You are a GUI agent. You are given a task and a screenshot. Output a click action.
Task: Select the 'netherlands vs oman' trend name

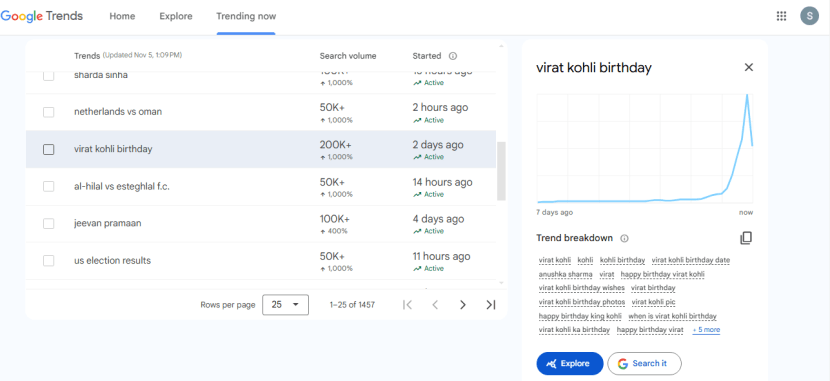pyautogui.click(x=118, y=112)
